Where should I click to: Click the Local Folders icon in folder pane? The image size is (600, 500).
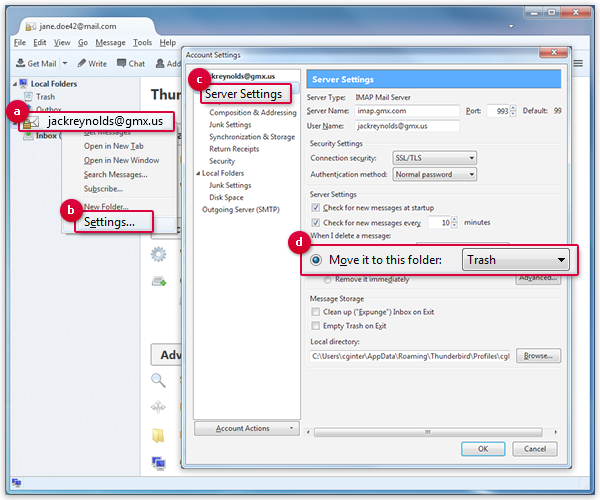tap(21, 84)
